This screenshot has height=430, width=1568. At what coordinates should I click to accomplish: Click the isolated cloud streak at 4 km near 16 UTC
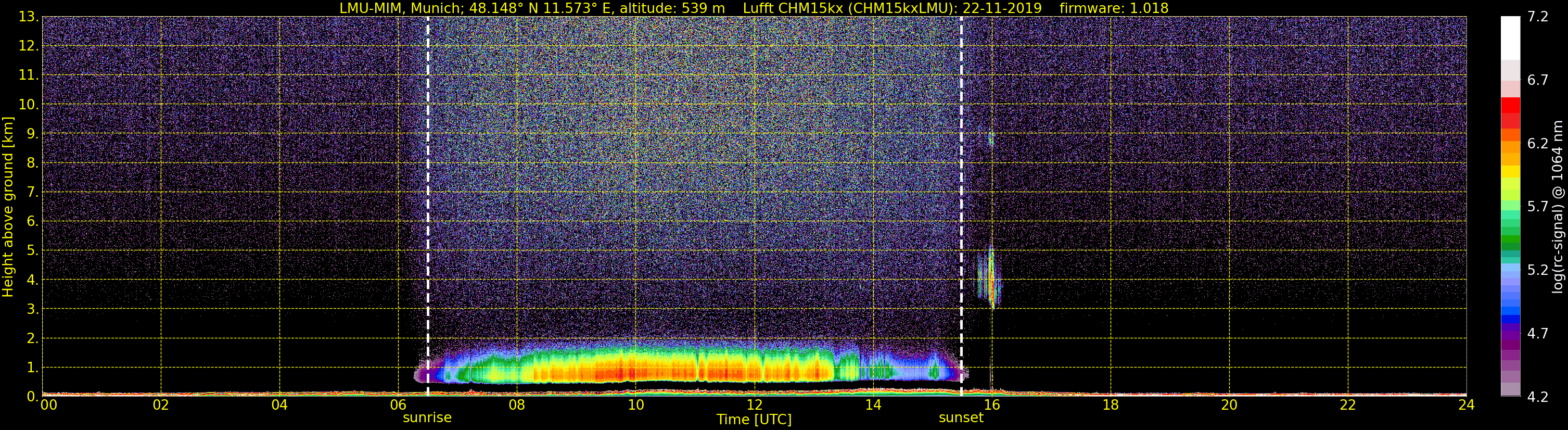tap(991, 277)
